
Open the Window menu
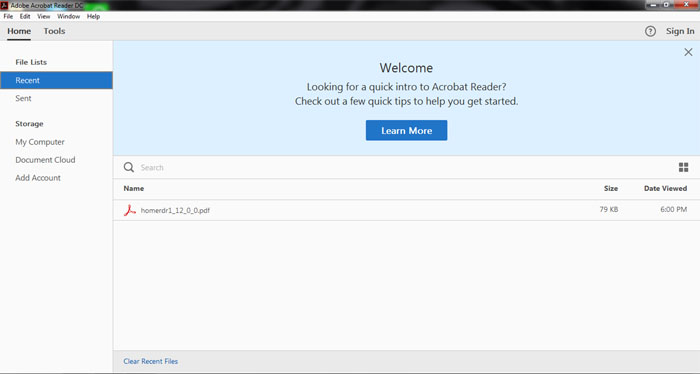click(x=68, y=17)
